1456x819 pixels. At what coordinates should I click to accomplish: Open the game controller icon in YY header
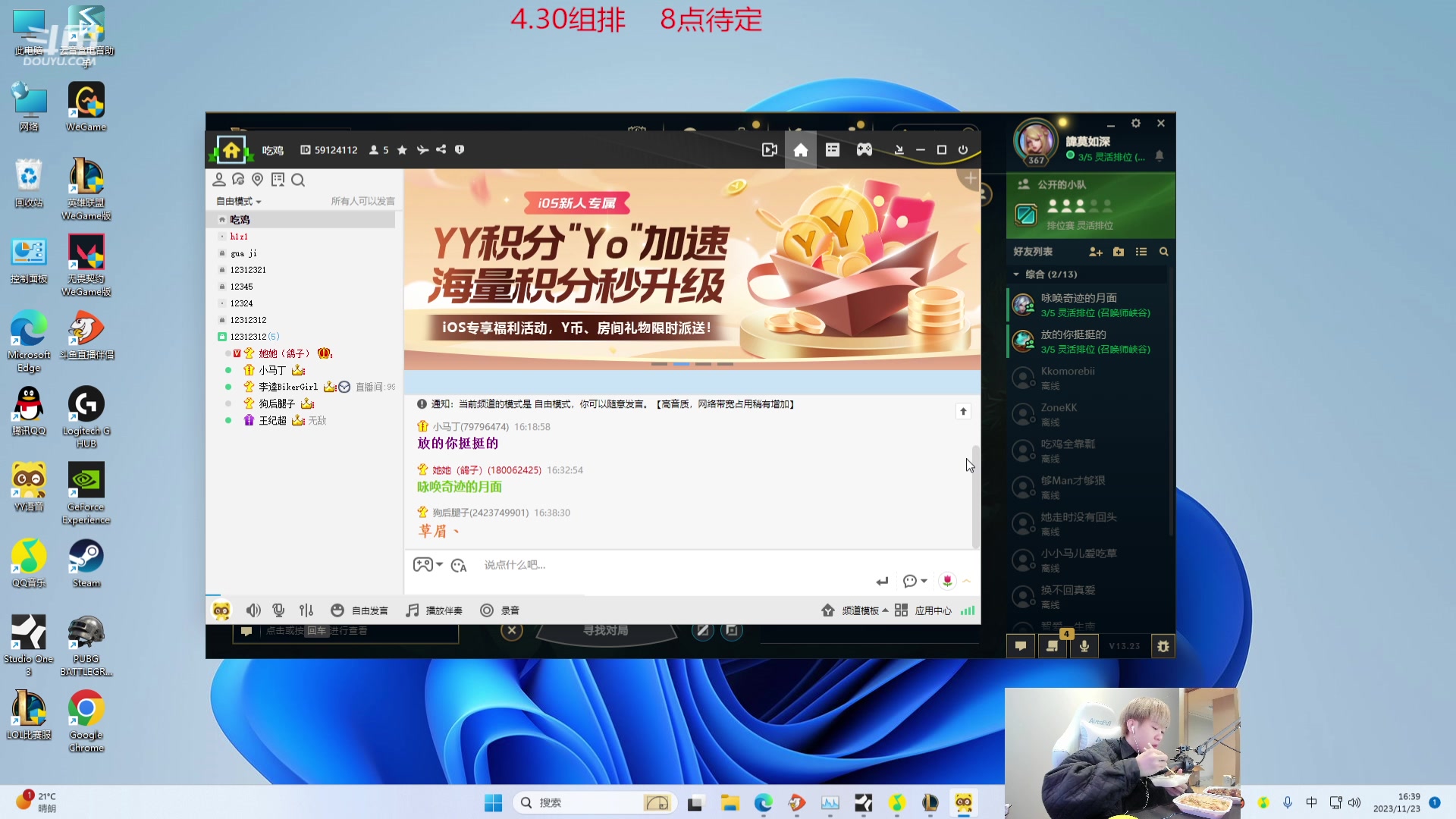(864, 150)
